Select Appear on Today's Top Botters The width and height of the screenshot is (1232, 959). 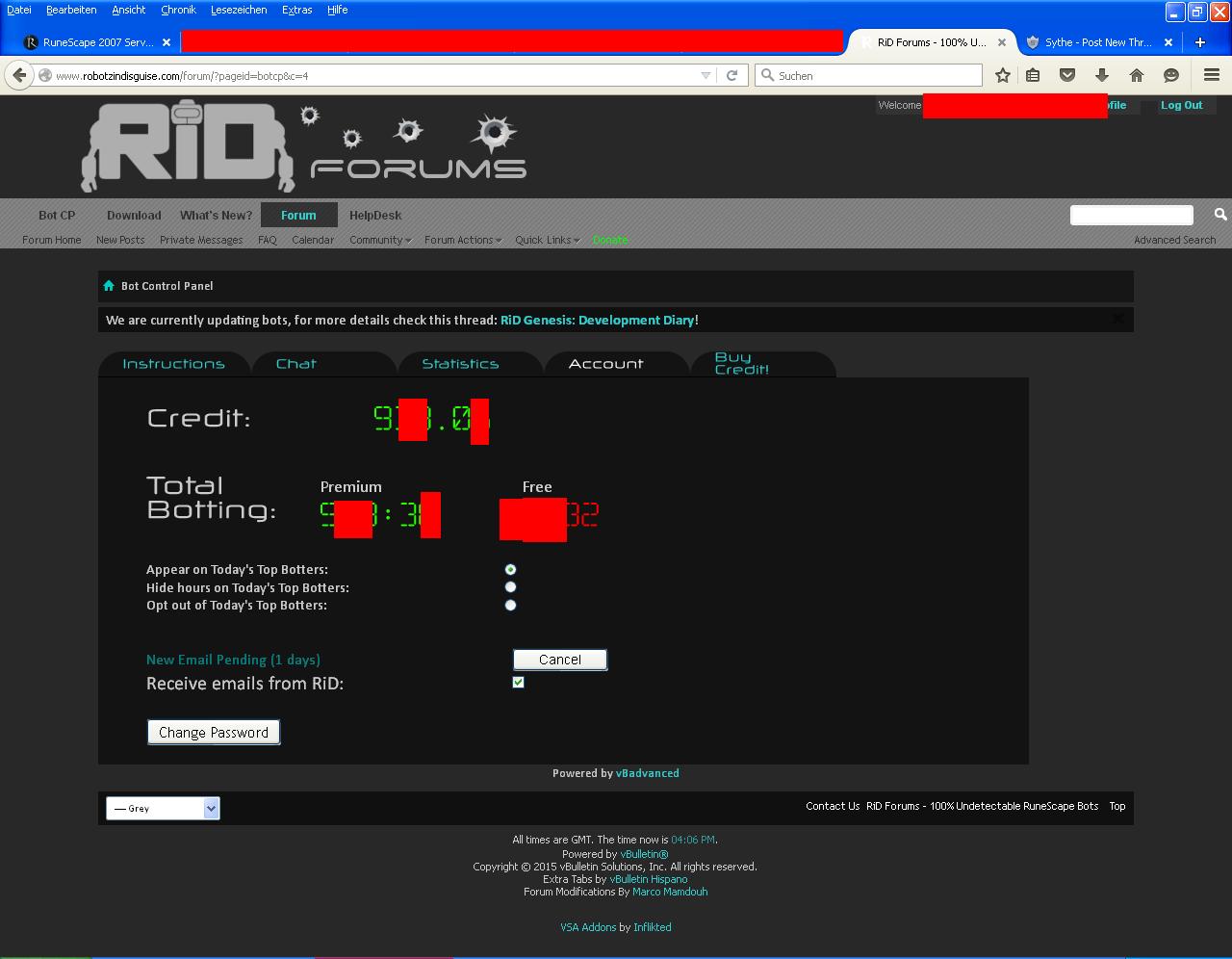click(510, 569)
